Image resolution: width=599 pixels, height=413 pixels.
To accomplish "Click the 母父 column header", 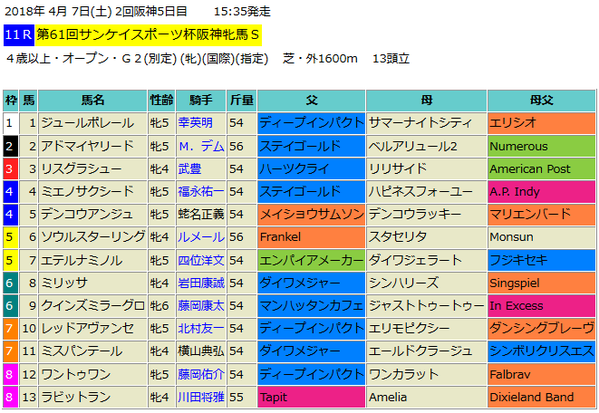I will tap(541, 100).
